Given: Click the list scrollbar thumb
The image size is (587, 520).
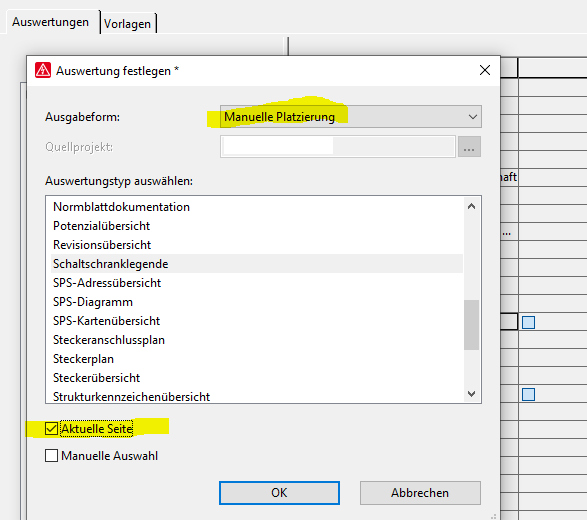Looking at the screenshot, I should pos(471,325).
